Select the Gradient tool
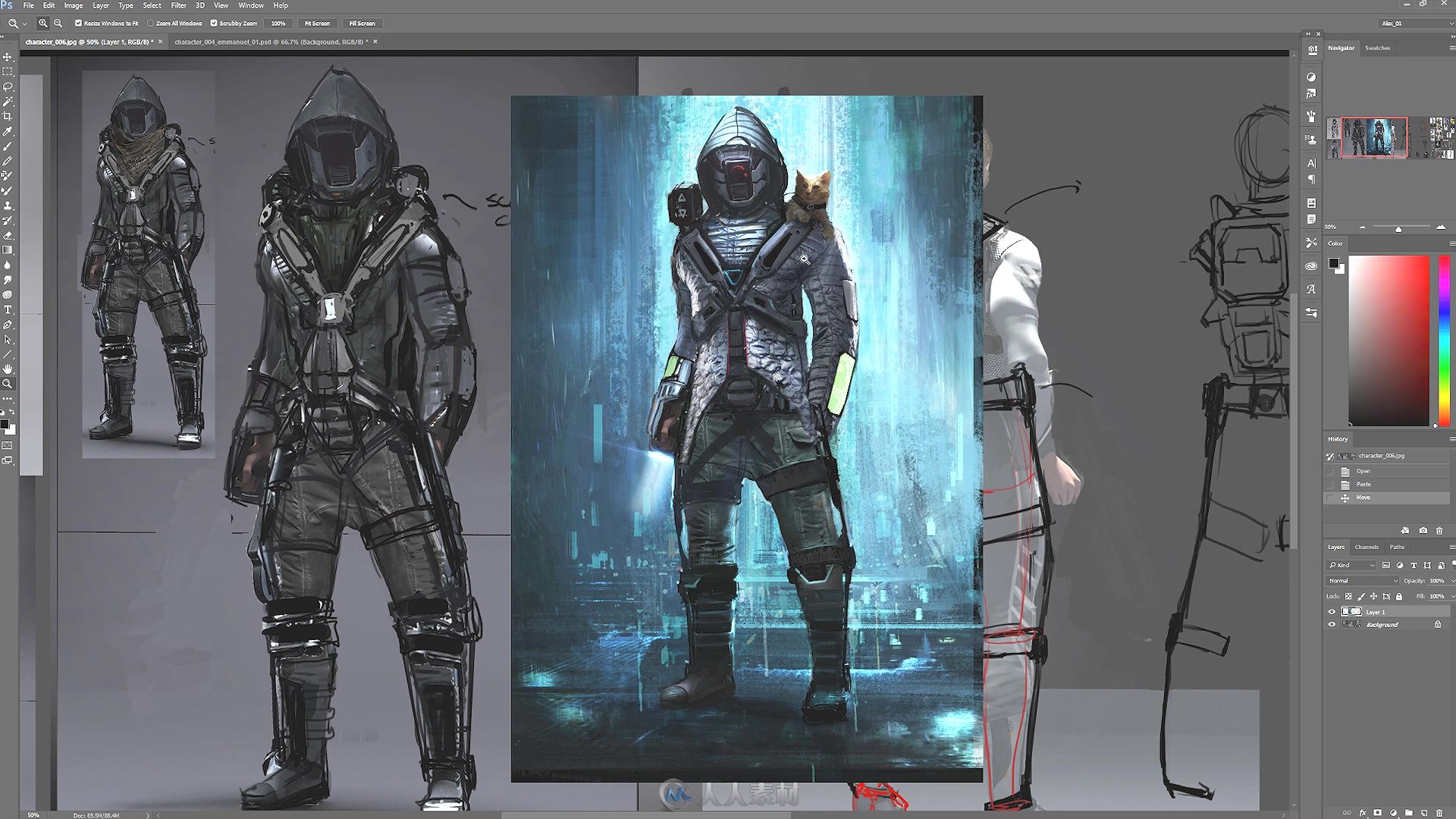 [8, 249]
